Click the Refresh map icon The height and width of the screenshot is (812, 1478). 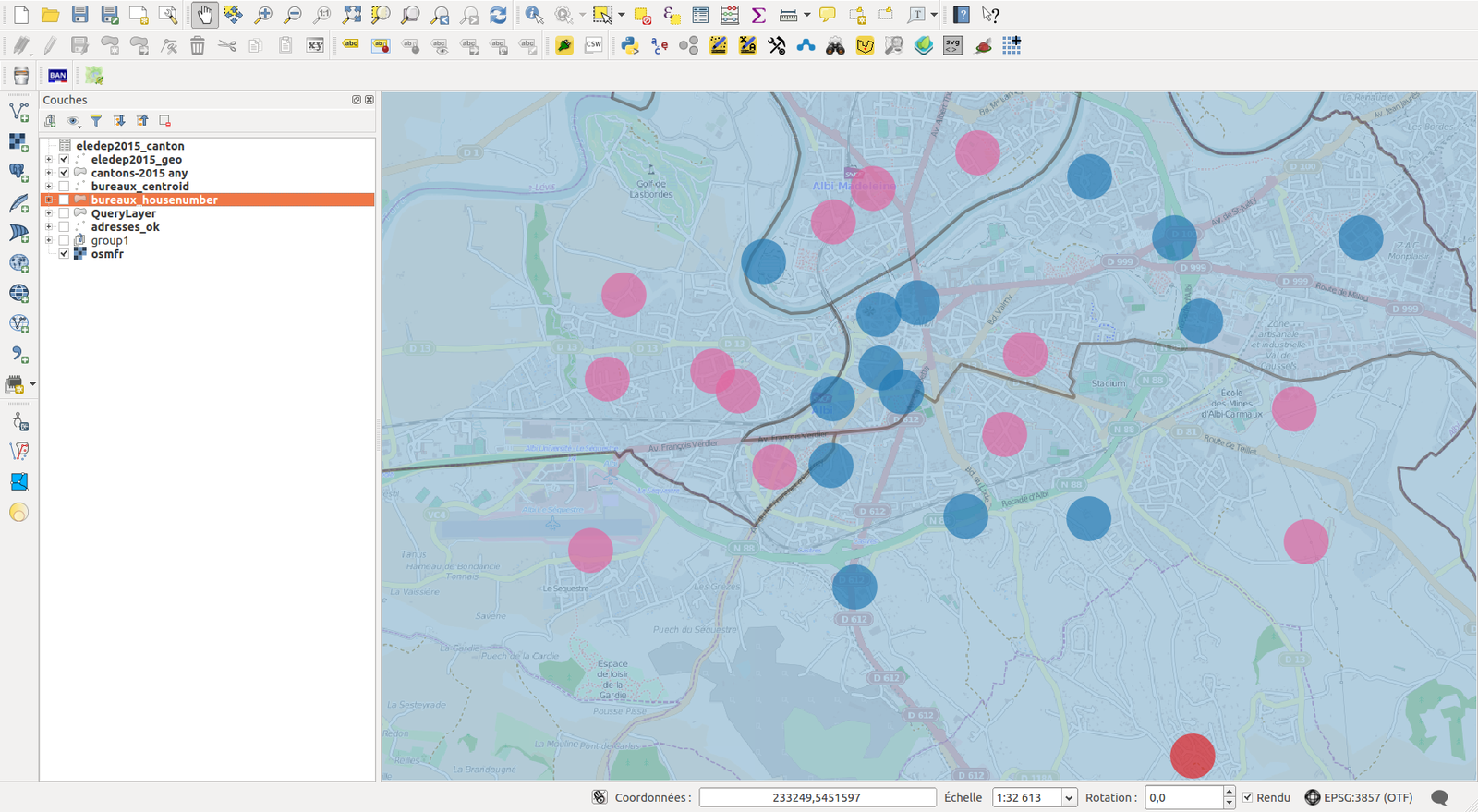498,15
